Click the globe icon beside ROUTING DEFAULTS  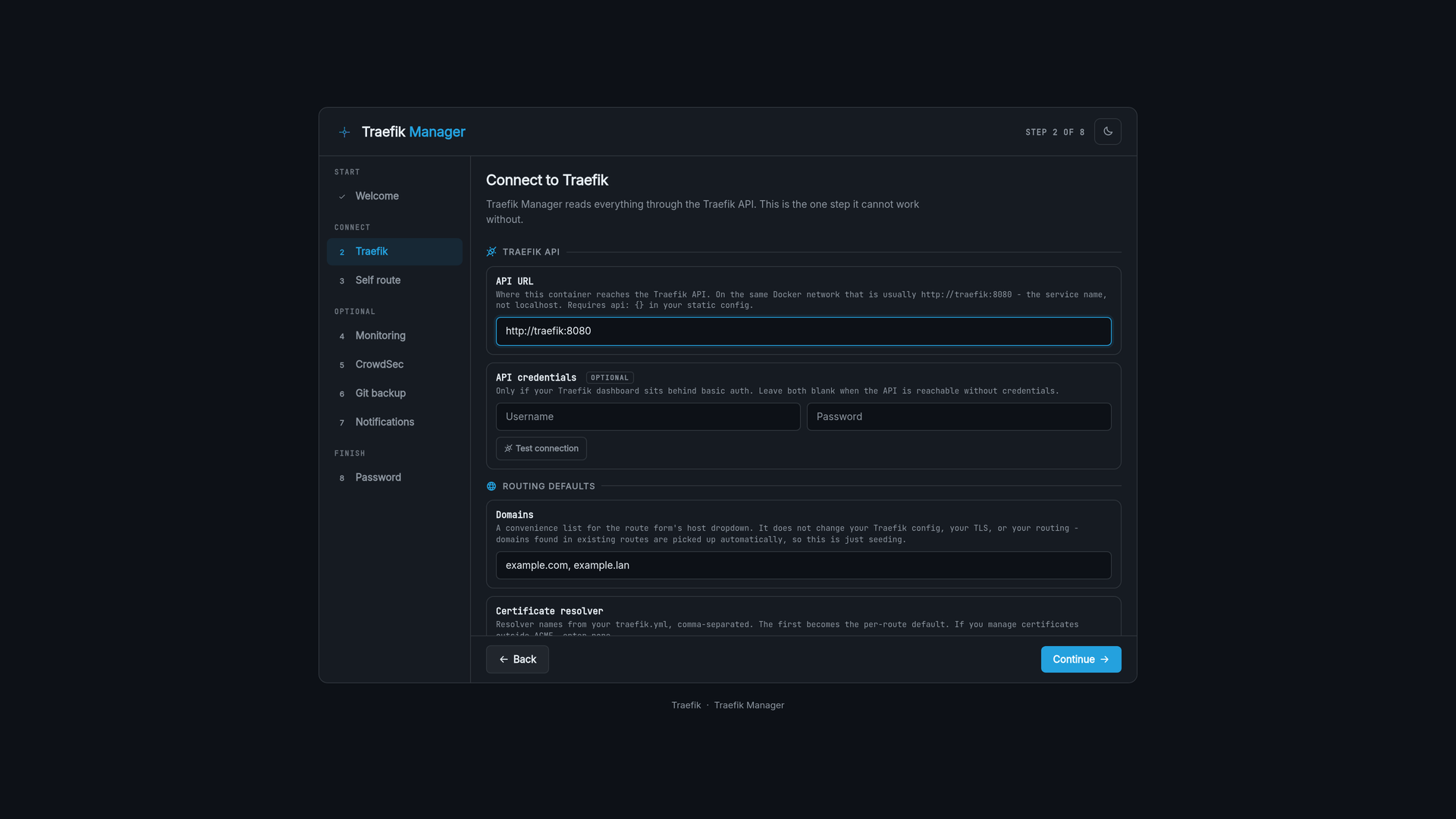point(491,486)
